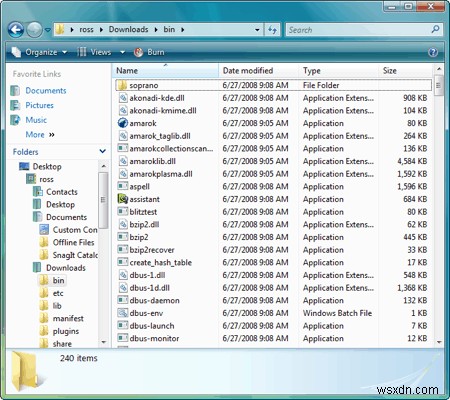Open Documents favorite link
The width and height of the screenshot is (450, 400).
click(46, 90)
